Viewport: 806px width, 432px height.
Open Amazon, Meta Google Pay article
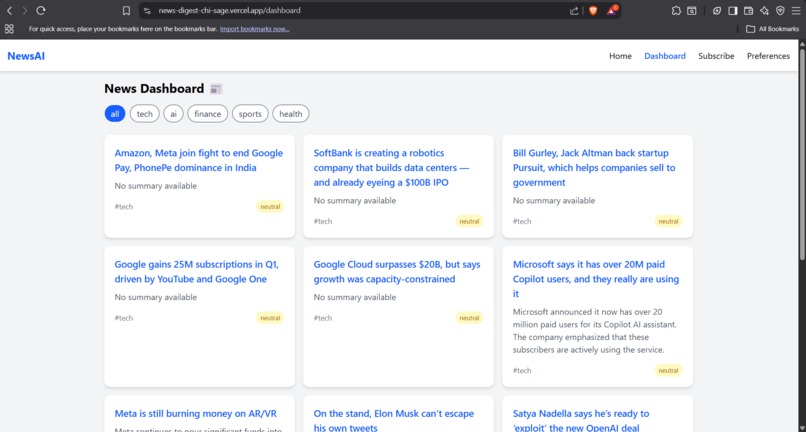point(198,160)
